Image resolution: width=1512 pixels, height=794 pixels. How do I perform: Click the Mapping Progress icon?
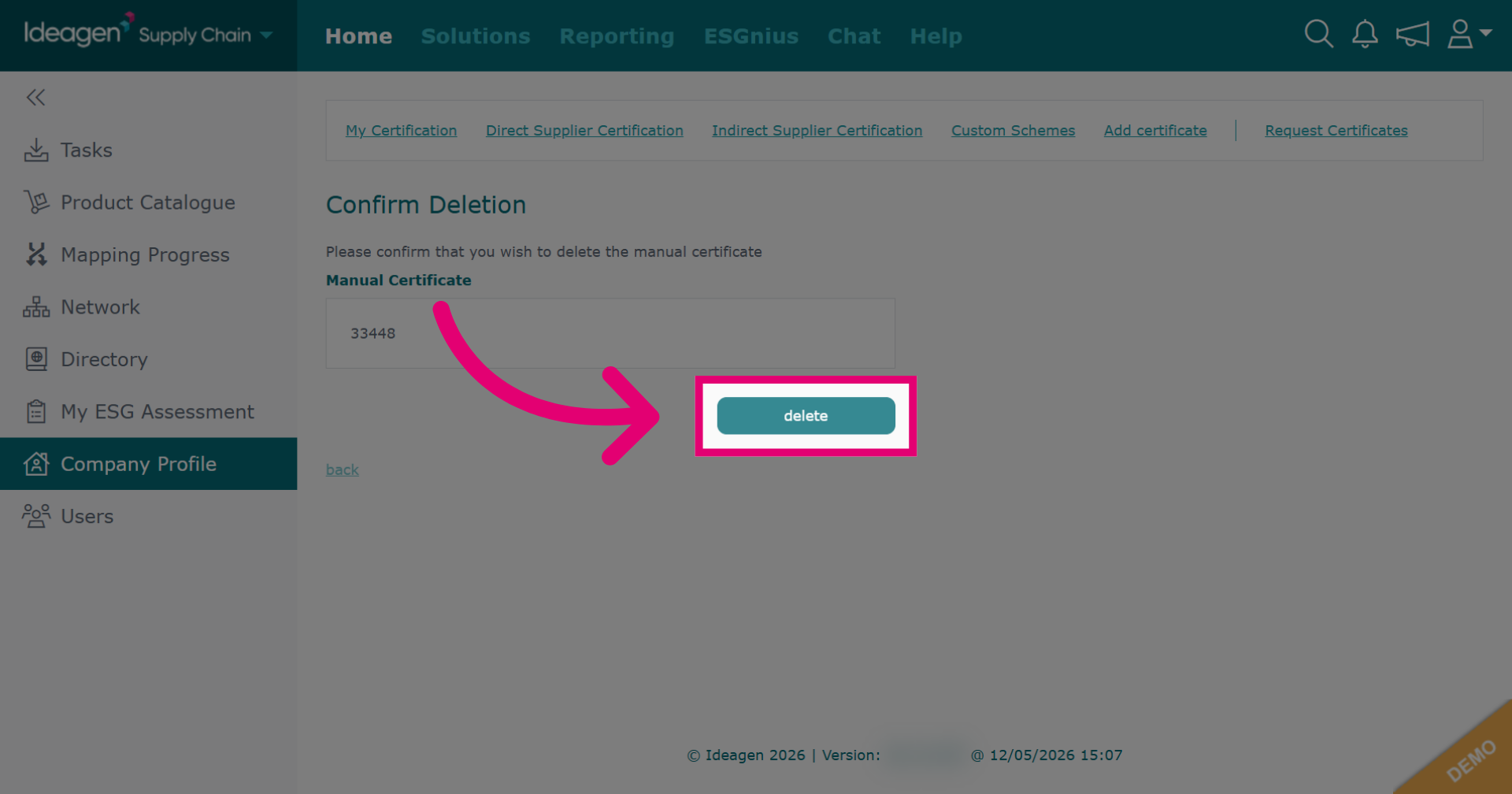(36, 254)
